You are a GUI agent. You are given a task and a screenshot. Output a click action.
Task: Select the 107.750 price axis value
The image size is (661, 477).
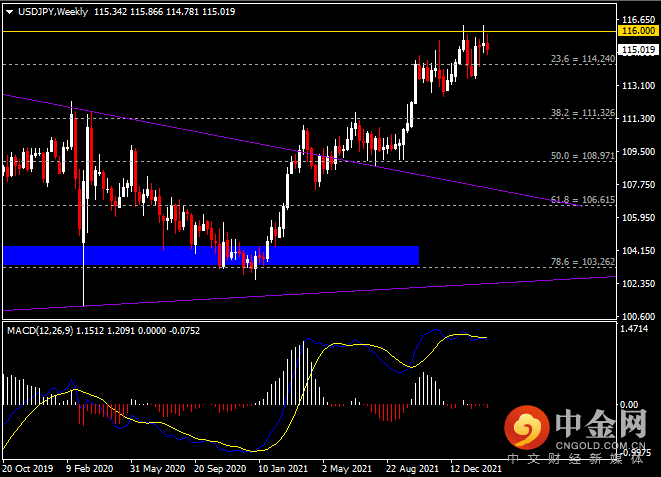(x=639, y=185)
